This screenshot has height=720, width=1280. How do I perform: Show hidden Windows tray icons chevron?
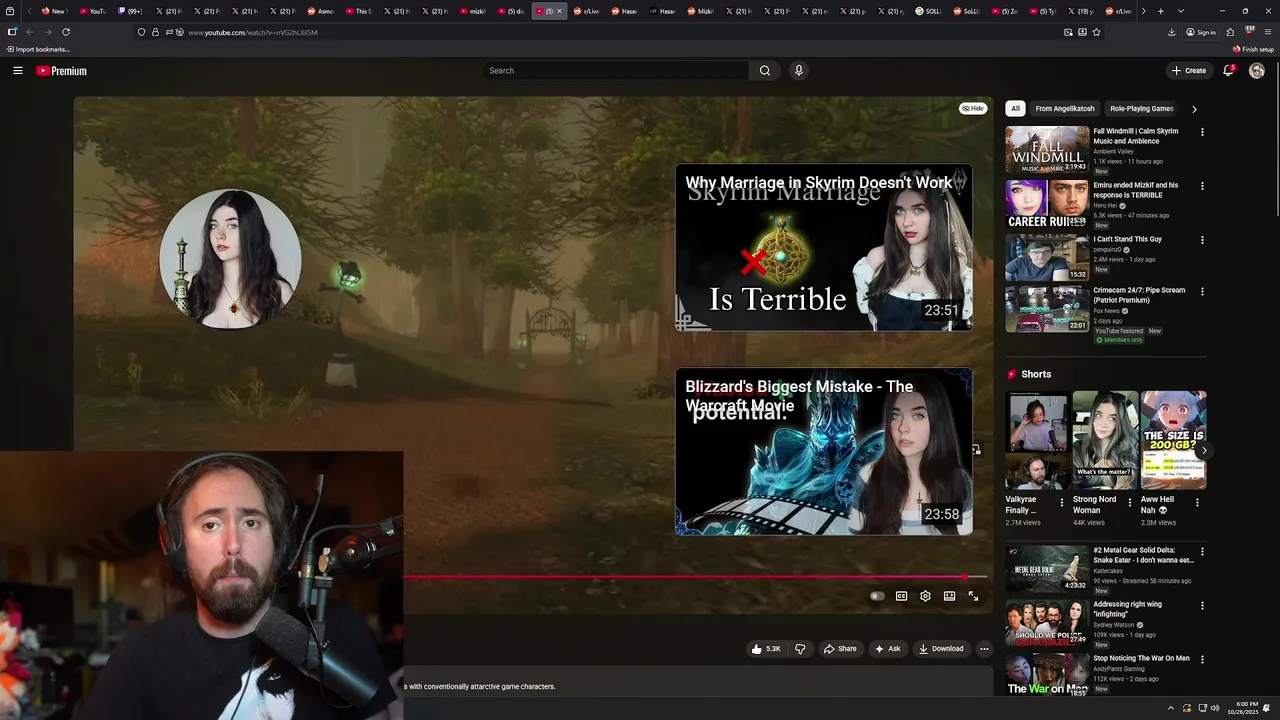(1170, 708)
